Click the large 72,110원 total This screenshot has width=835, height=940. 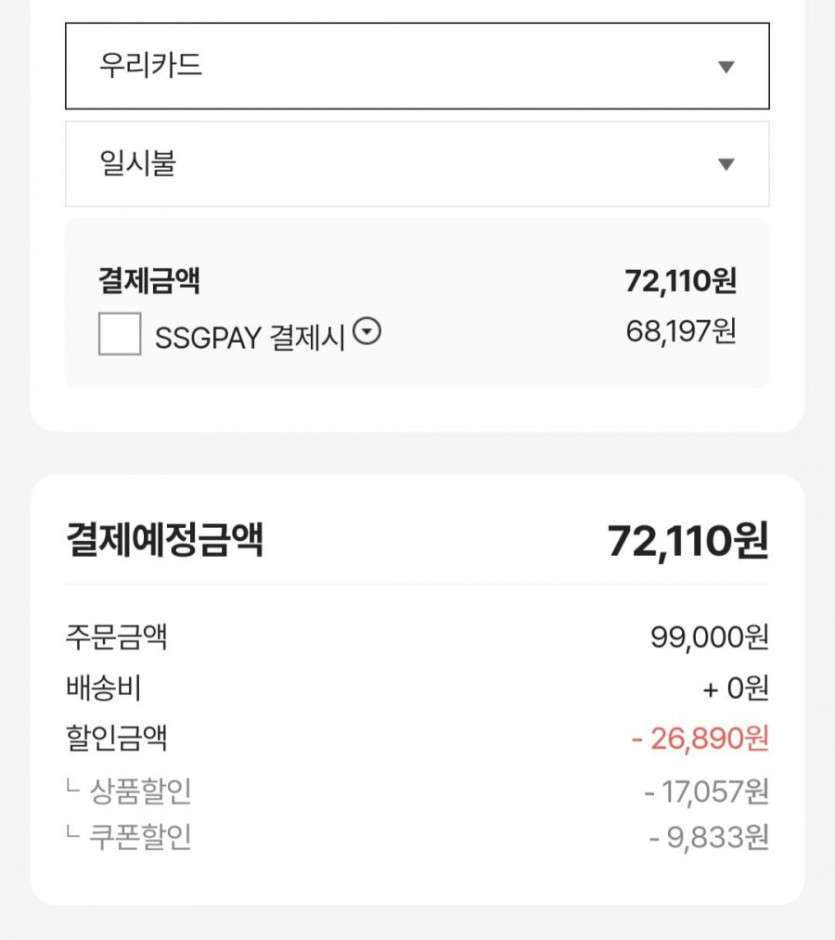pyautogui.click(x=688, y=541)
